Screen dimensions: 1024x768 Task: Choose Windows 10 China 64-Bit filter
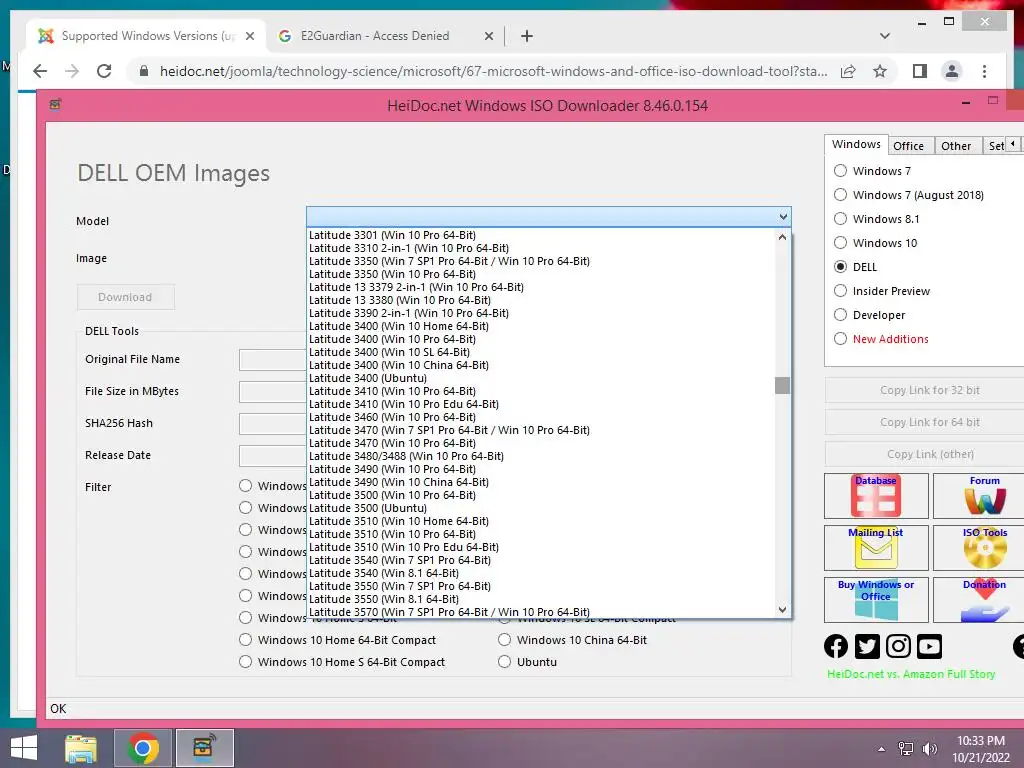504,640
